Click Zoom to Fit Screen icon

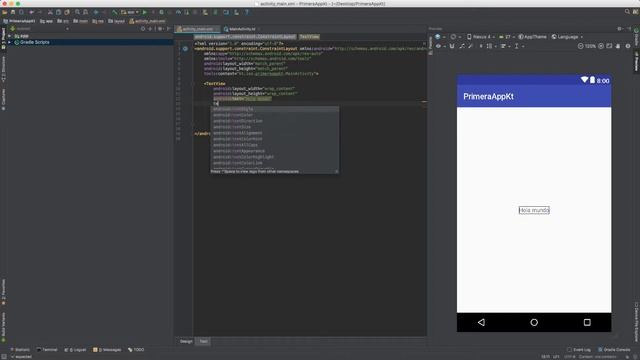609,46
